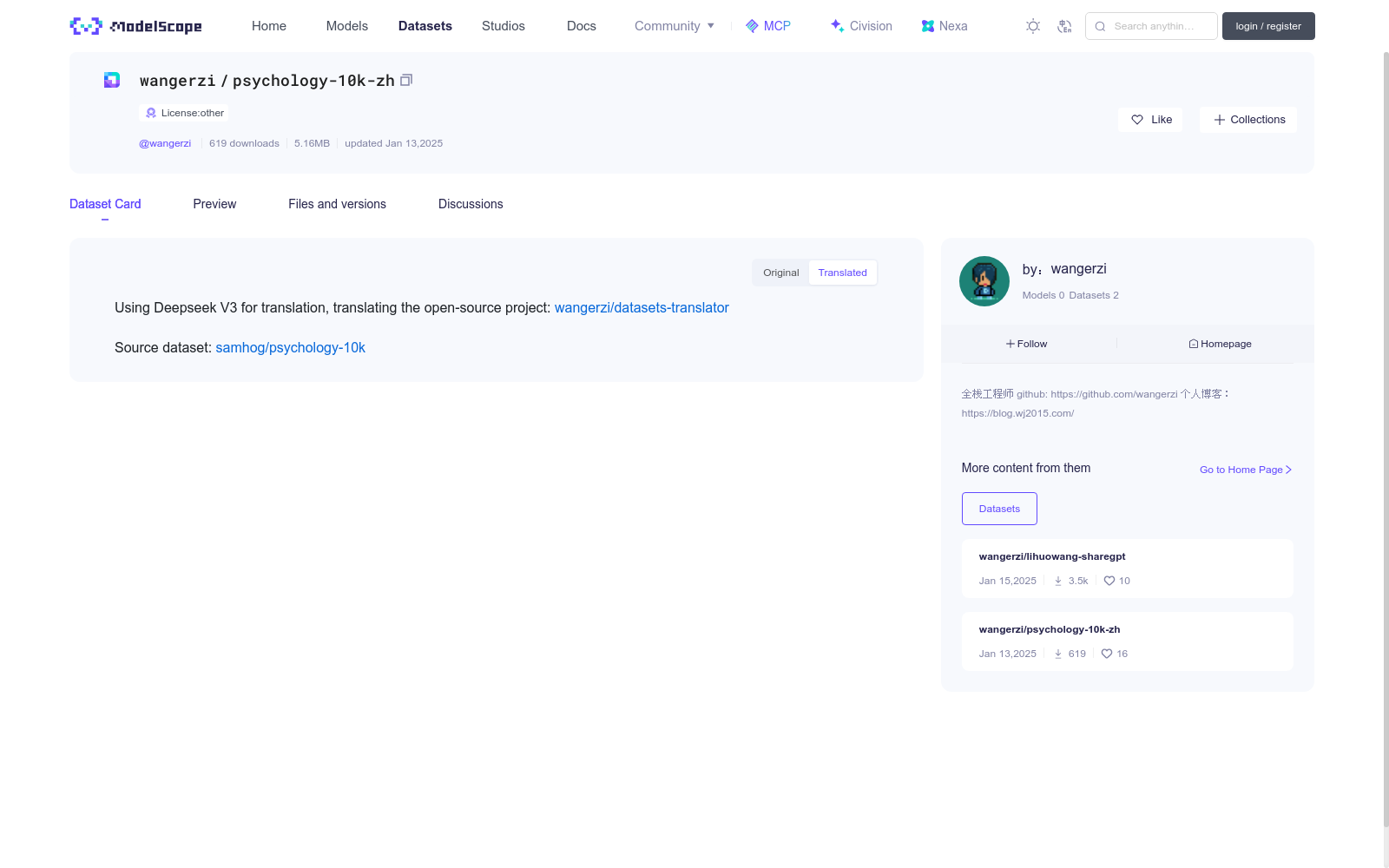Click download icon on lihuowang-sharegpt card

click(x=1058, y=581)
